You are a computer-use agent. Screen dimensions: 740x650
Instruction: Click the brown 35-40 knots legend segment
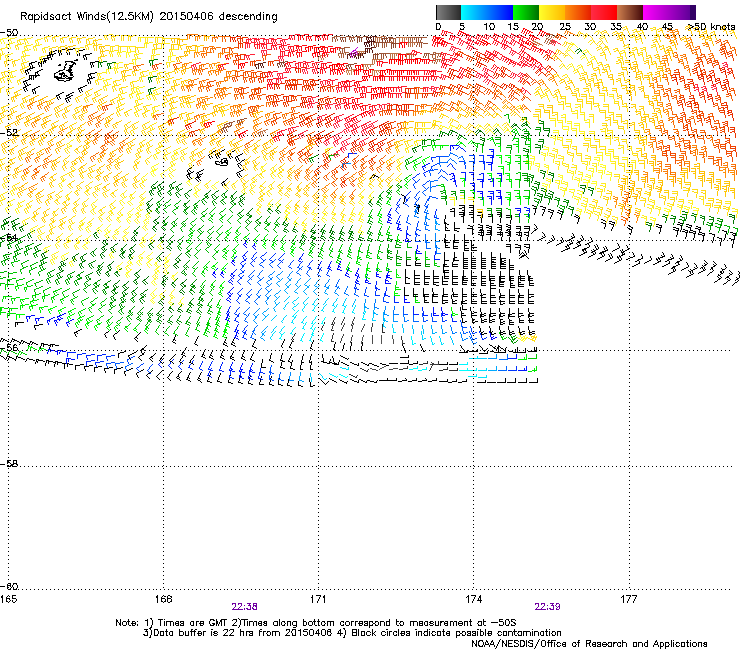[630, 12]
